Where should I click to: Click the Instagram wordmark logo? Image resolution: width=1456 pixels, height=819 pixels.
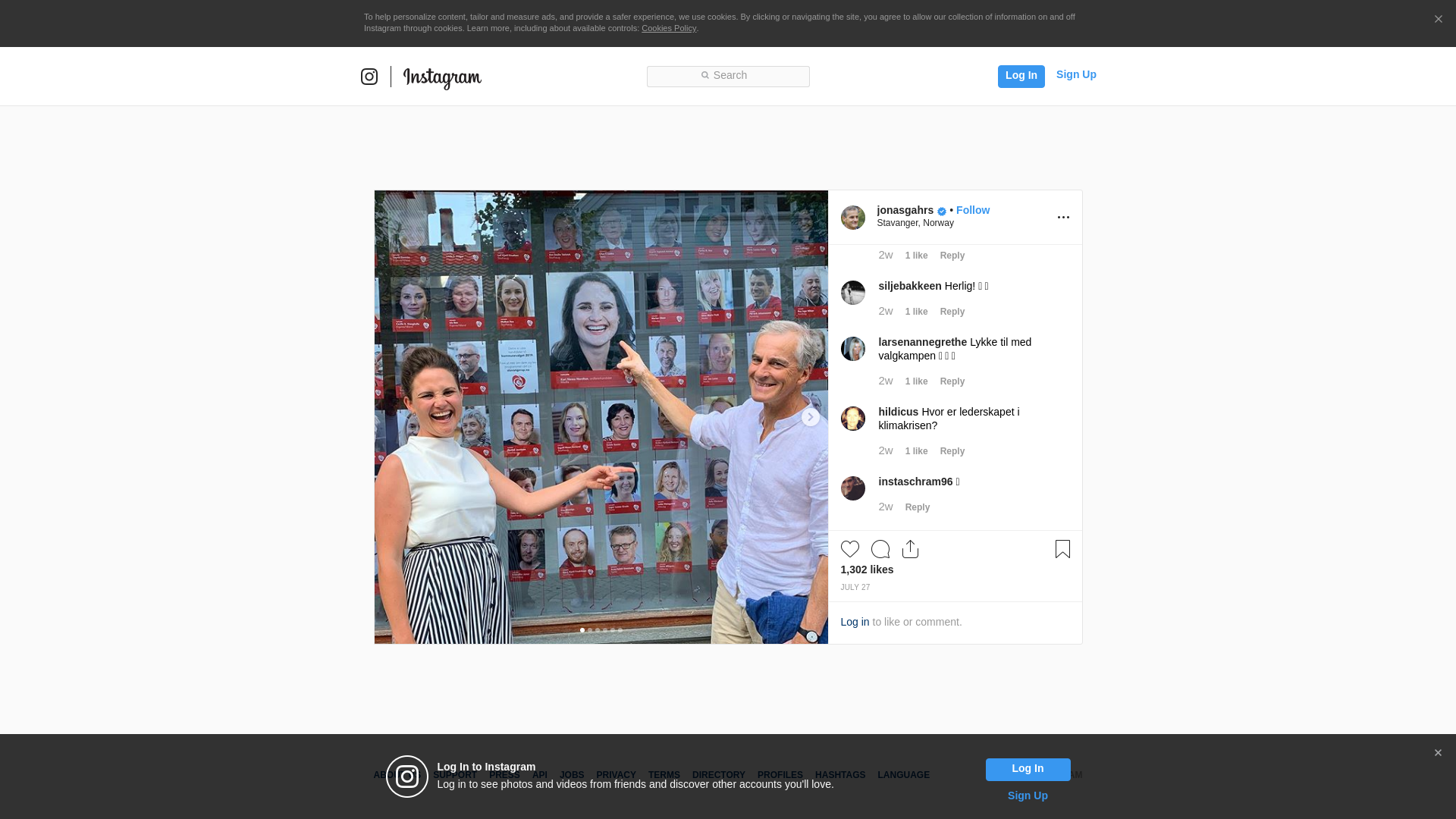442,78
